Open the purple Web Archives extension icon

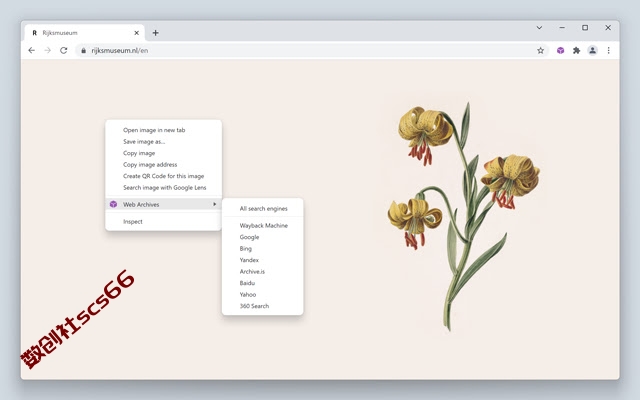coord(560,51)
